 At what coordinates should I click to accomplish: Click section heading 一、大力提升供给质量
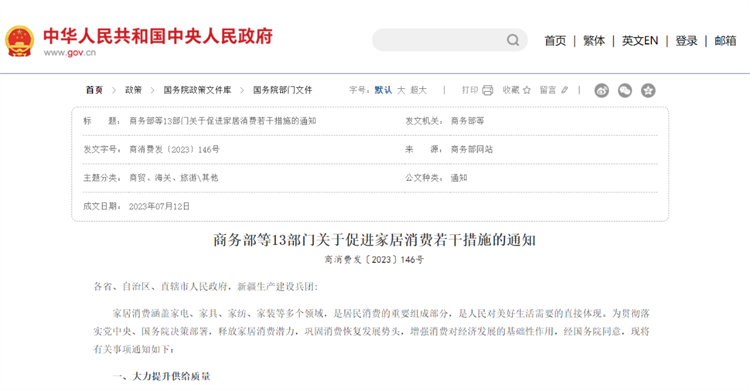162,376
